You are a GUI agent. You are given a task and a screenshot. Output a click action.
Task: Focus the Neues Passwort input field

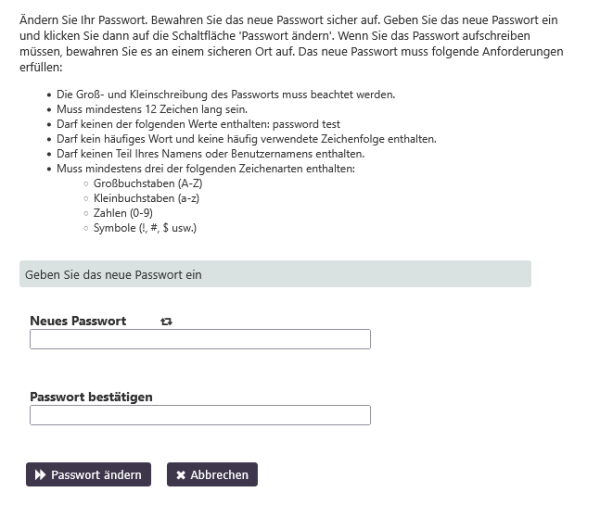pos(200,340)
